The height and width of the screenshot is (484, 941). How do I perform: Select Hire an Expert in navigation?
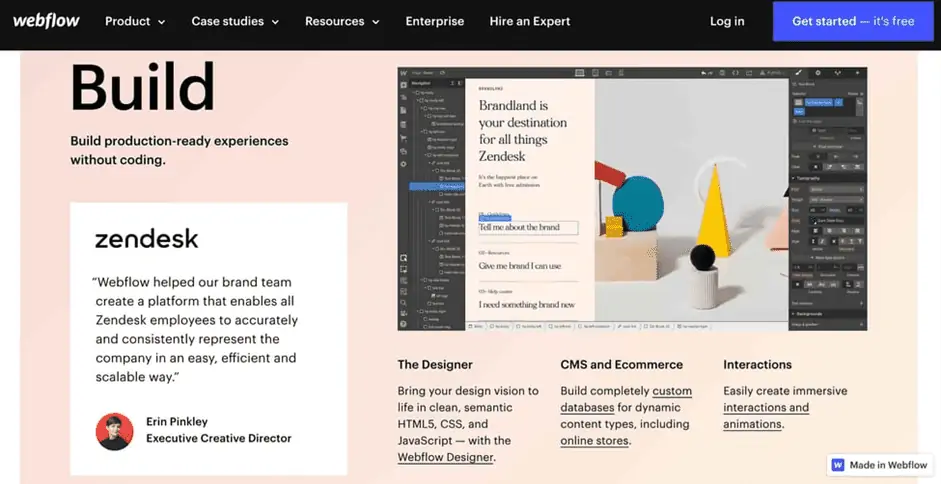pos(530,21)
